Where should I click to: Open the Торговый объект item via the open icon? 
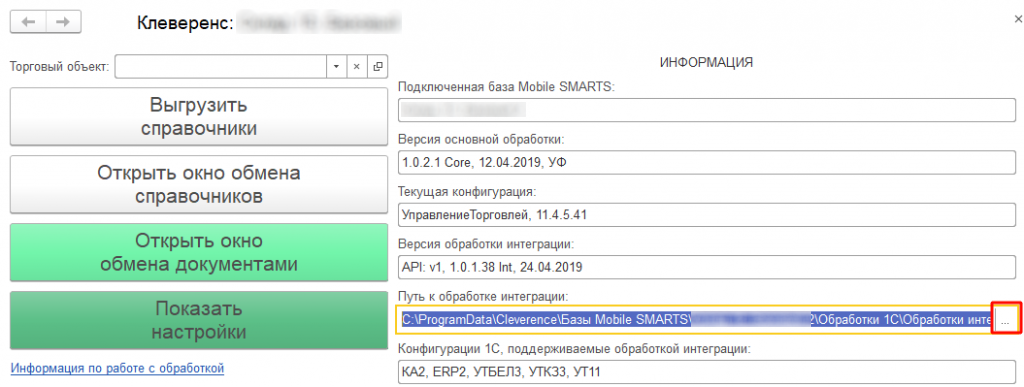click(x=377, y=67)
